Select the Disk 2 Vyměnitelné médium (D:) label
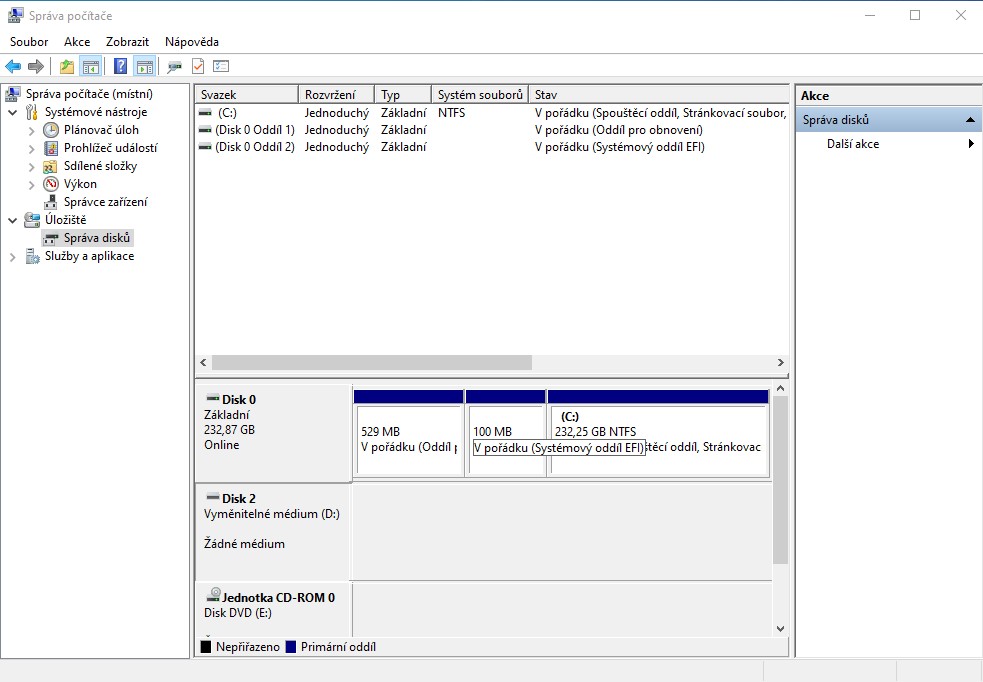The height and width of the screenshot is (682, 983). pos(273,532)
